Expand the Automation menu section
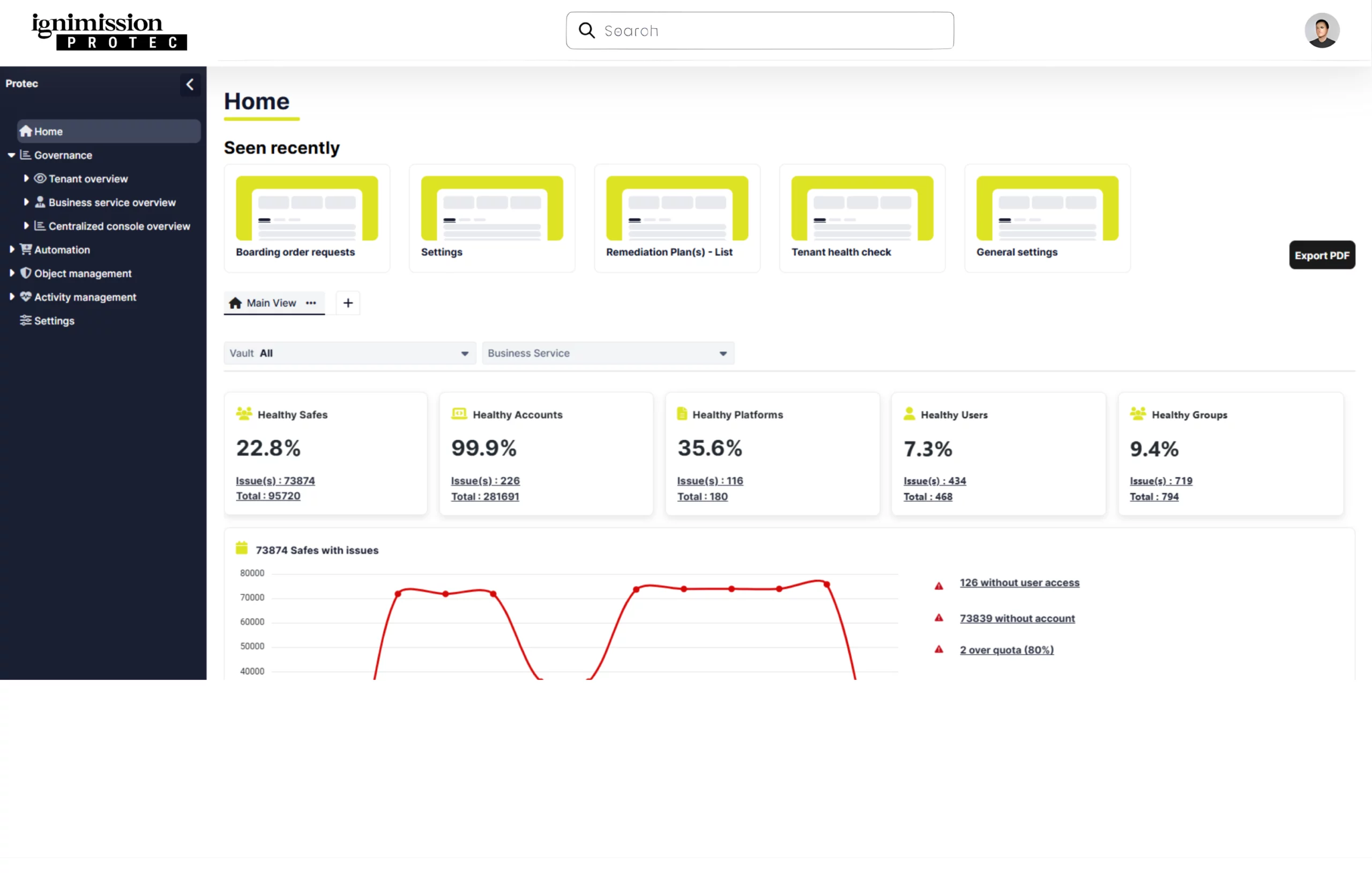The height and width of the screenshot is (873, 1372). (11, 250)
